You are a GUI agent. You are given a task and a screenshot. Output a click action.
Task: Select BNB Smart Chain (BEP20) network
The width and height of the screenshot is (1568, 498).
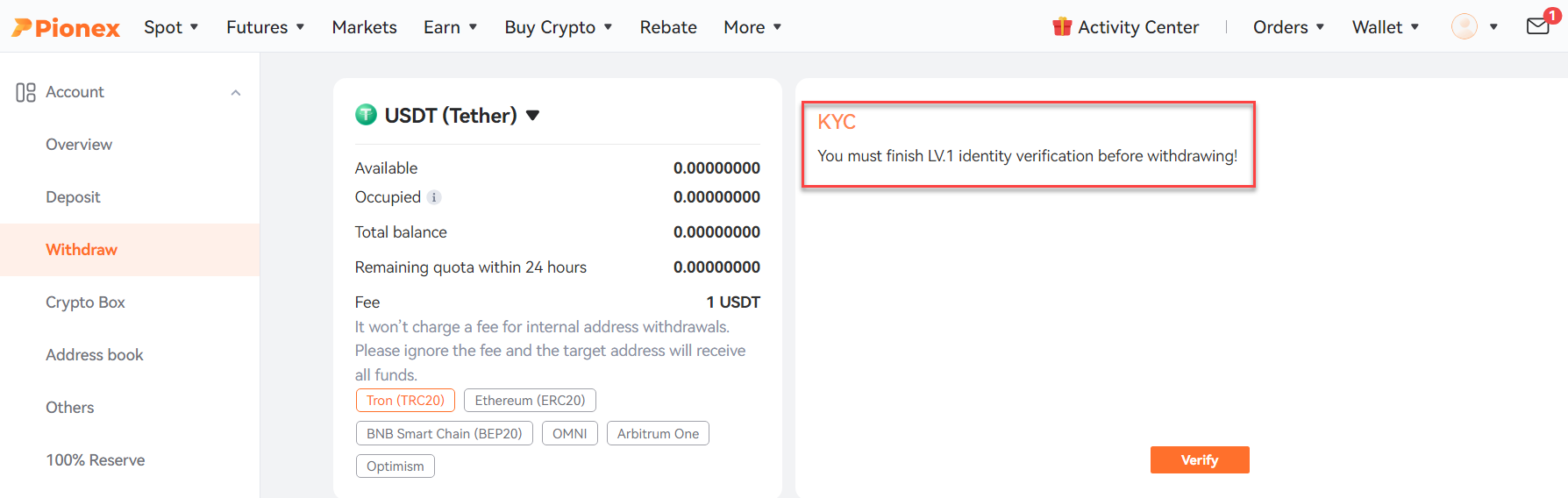[x=445, y=433]
